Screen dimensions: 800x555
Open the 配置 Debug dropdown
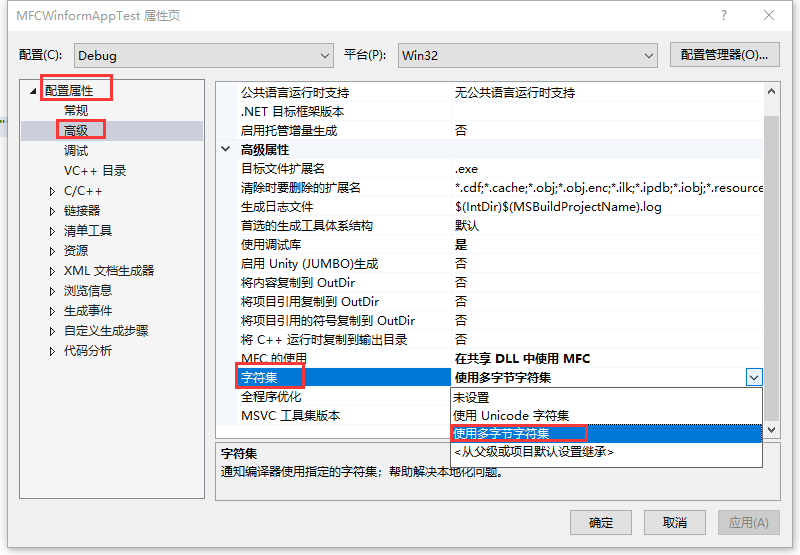point(204,55)
